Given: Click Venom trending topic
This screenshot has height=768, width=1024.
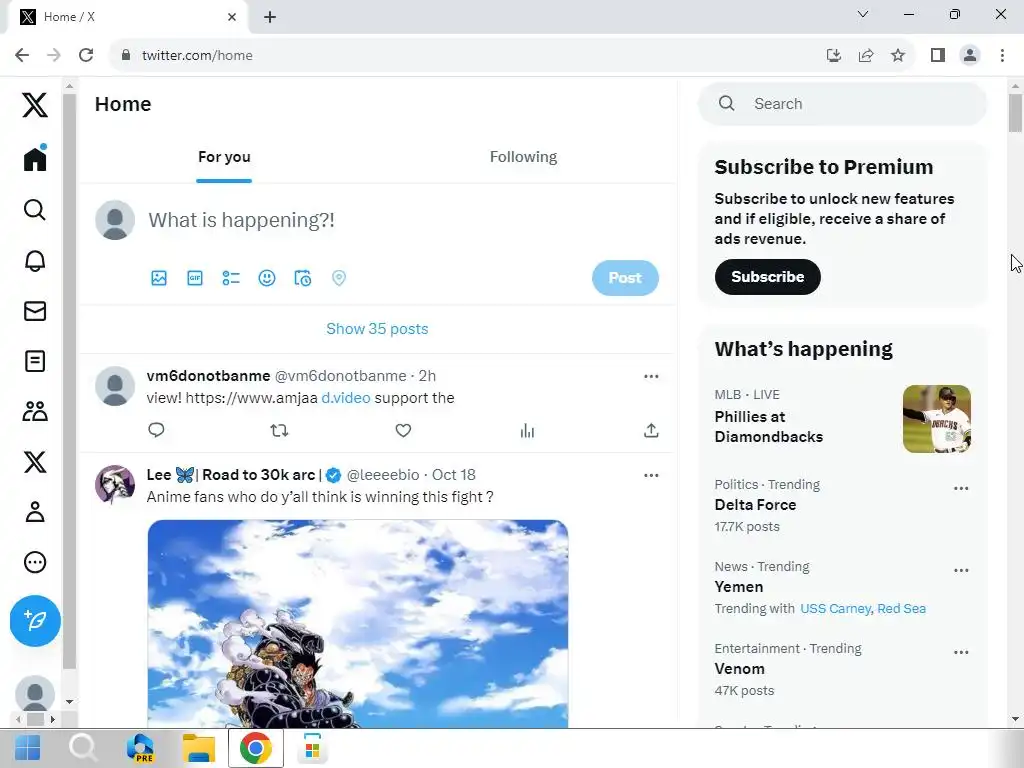Looking at the screenshot, I should (739, 669).
